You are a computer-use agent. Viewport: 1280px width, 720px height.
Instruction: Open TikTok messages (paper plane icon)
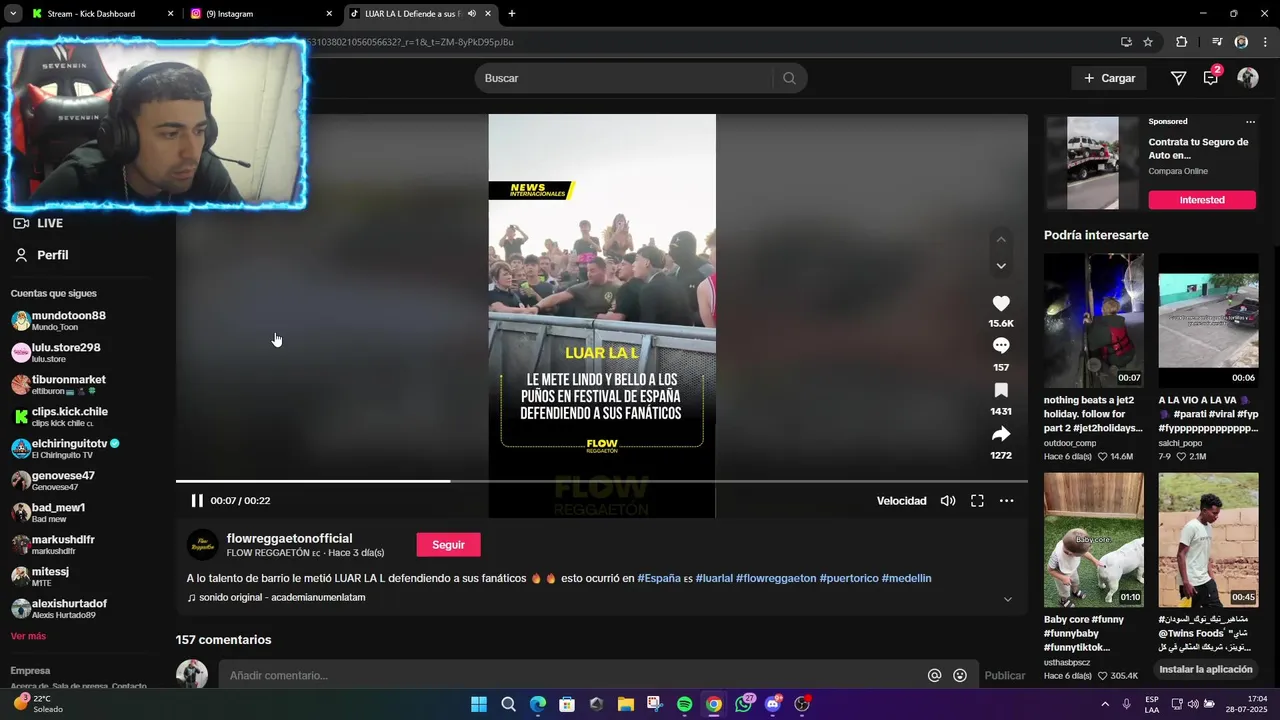coord(1178,78)
